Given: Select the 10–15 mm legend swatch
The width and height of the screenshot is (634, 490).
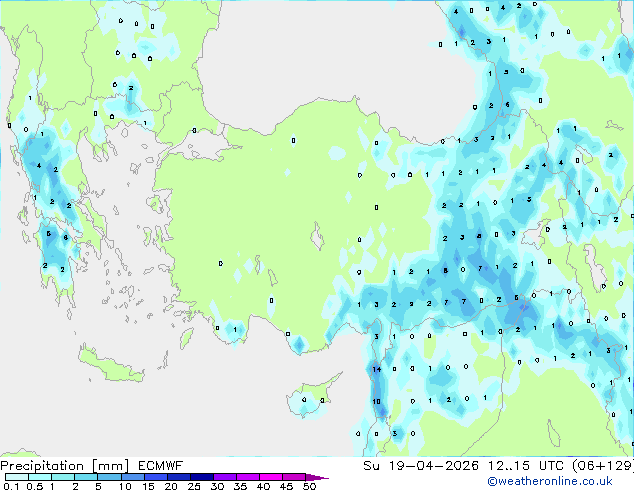Looking at the screenshot, I should [132, 477].
